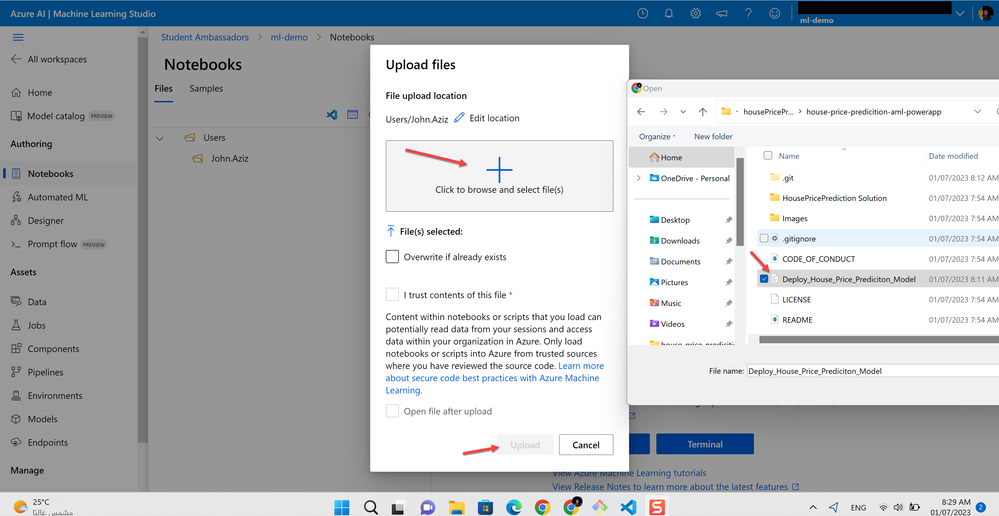Open Downloads in navigation pane

click(680, 241)
